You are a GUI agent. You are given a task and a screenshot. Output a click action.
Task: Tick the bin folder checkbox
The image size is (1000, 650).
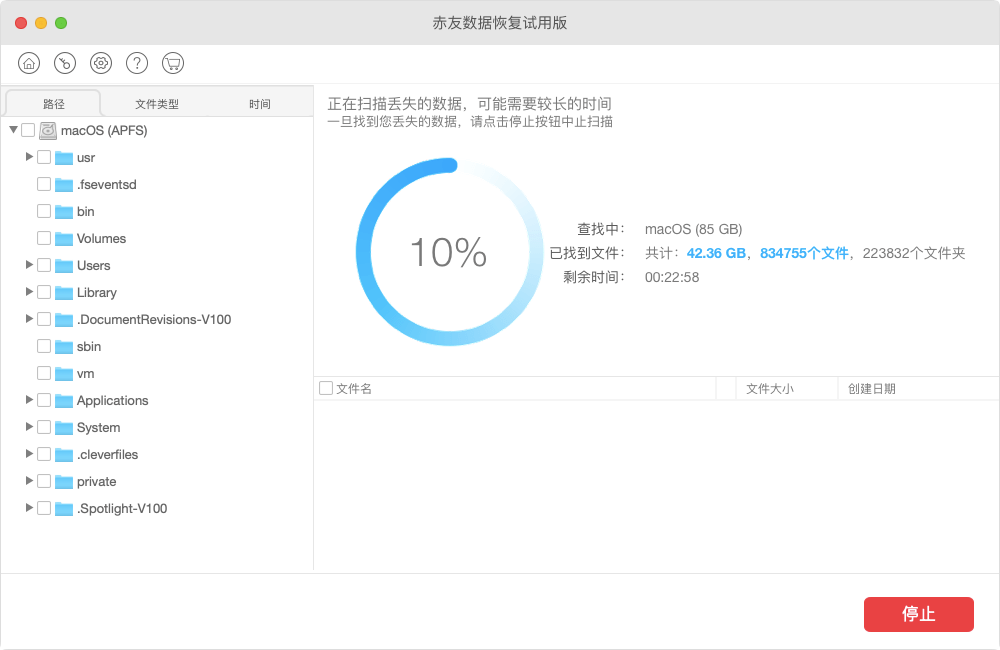44,211
